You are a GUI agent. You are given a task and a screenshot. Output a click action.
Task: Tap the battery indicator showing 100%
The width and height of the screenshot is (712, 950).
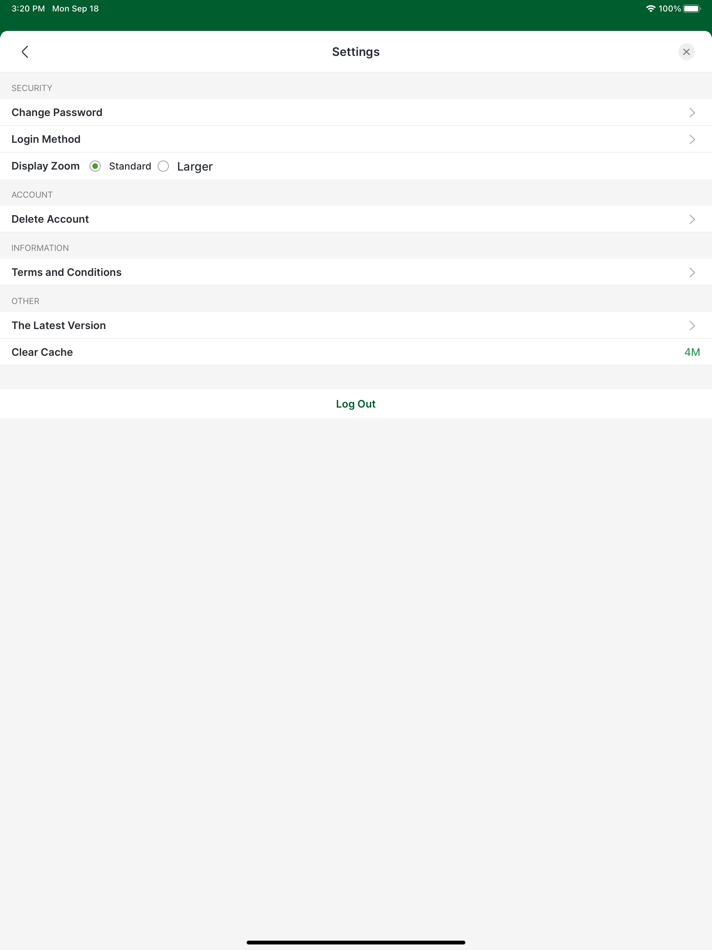[x=692, y=8]
